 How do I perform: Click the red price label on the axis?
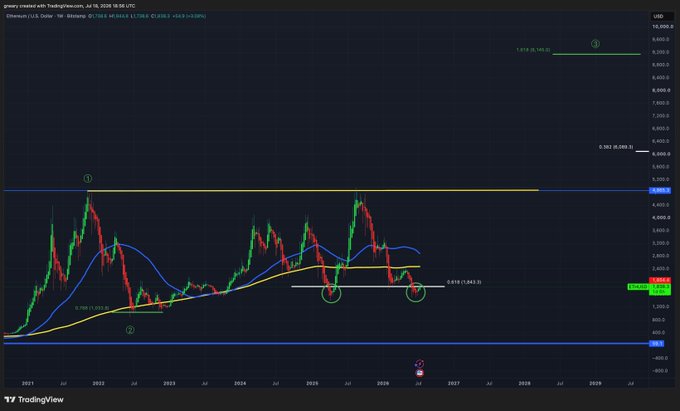(660, 281)
